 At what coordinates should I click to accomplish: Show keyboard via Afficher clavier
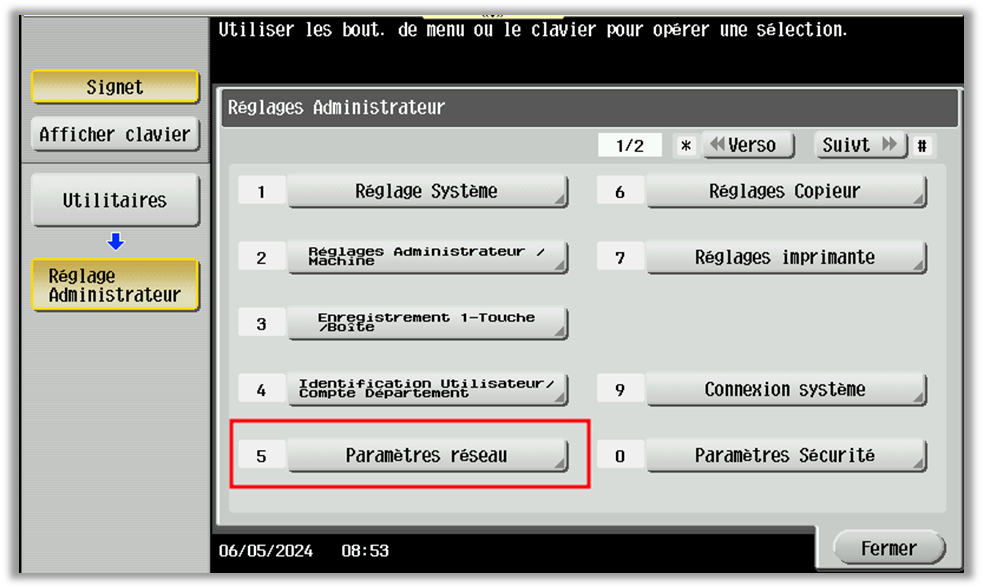tap(115, 134)
